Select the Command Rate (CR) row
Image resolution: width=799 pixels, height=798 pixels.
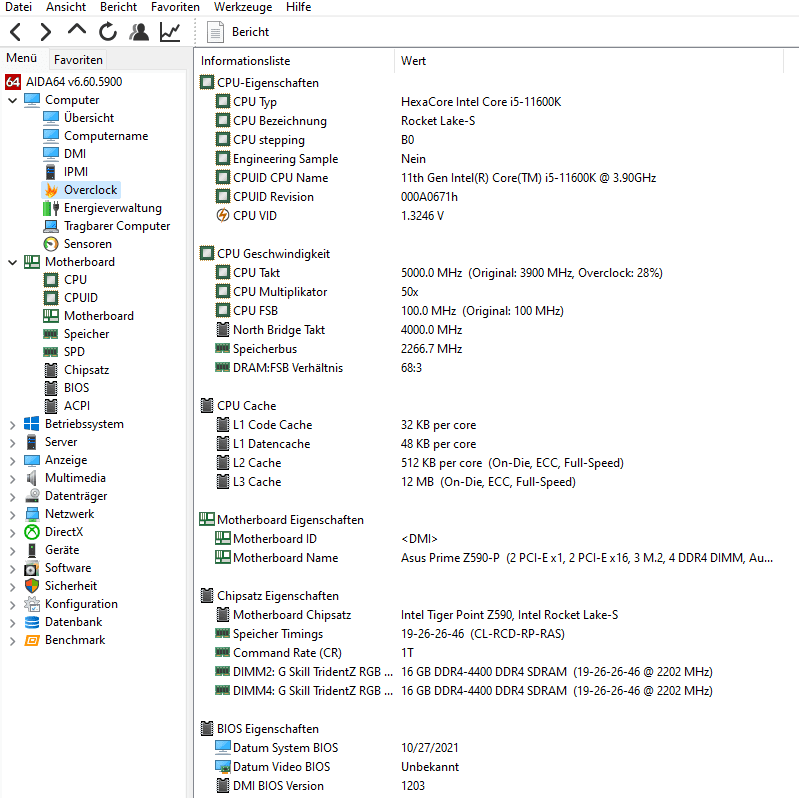point(489,653)
